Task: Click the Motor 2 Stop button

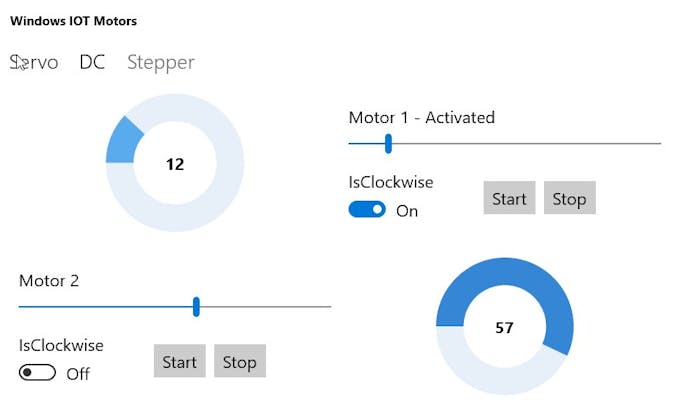Action: click(x=240, y=361)
